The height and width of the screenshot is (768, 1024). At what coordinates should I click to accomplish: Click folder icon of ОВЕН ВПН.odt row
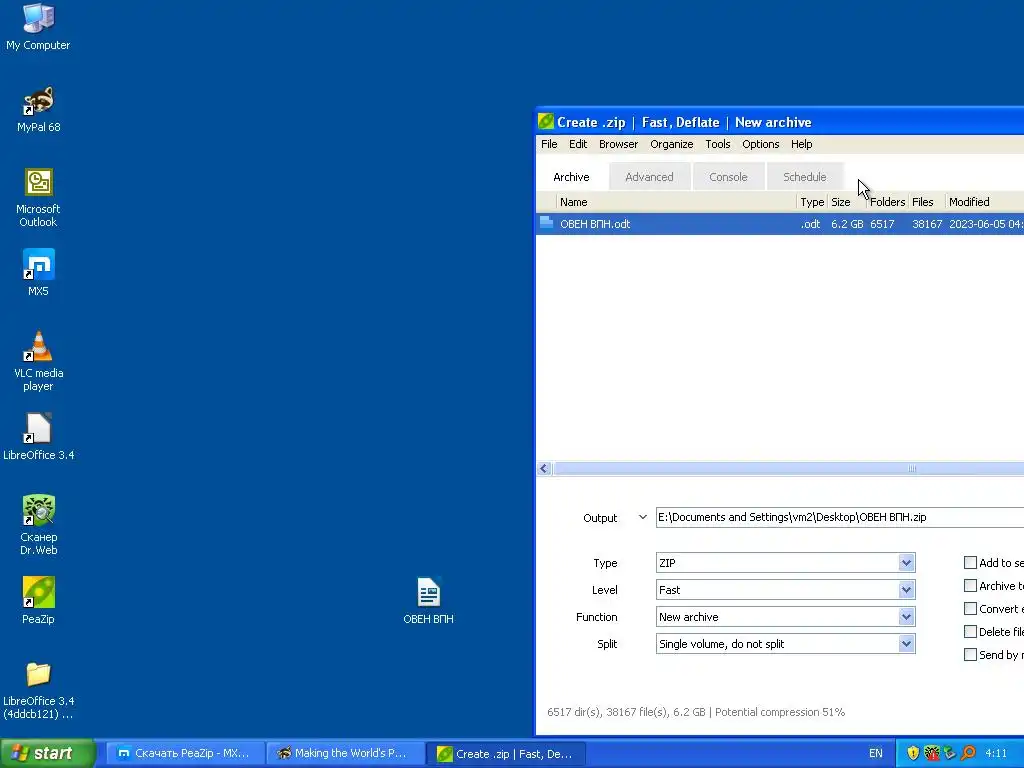click(x=547, y=223)
